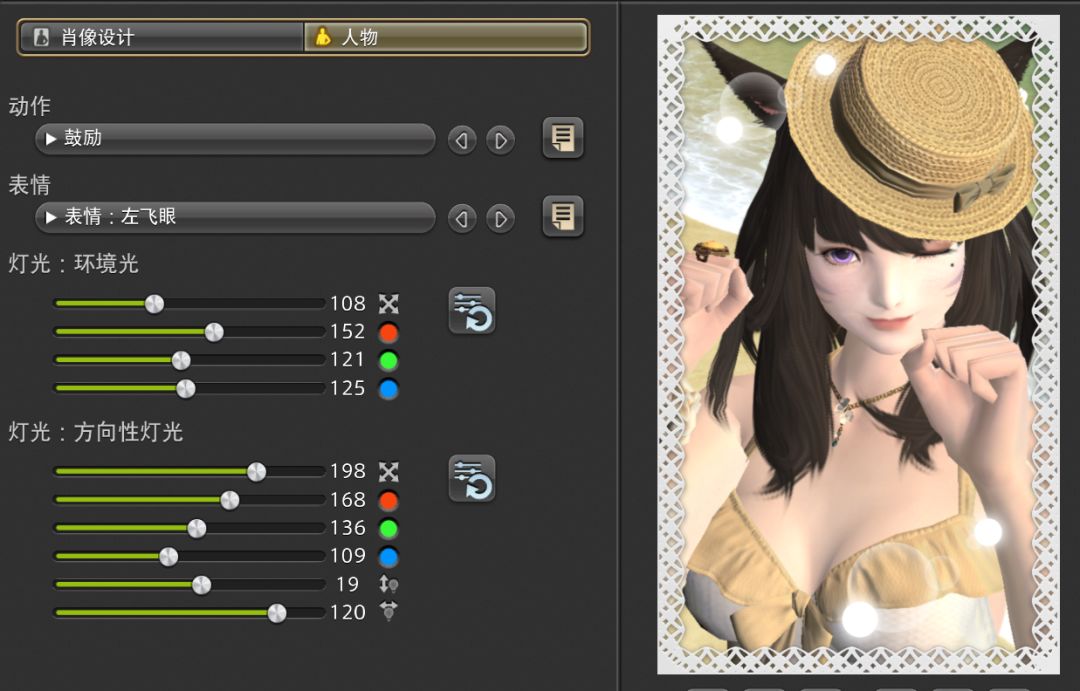1080x691 pixels.
Task: Switch to the 人物 tab
Action: coord(446,37)
